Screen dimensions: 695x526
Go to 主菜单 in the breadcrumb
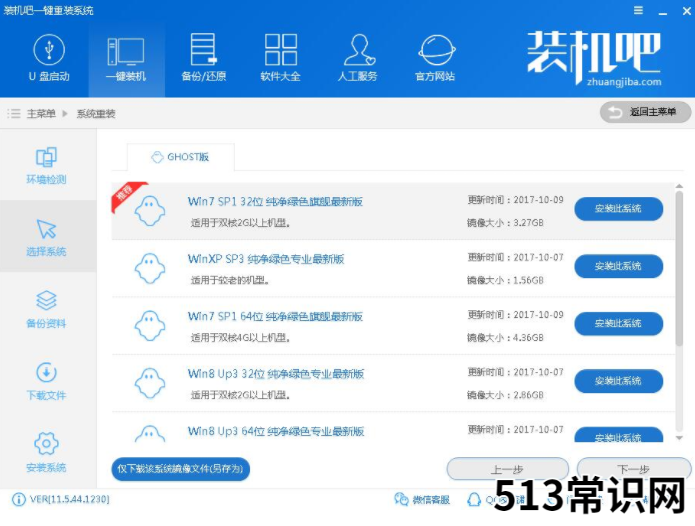41,114
